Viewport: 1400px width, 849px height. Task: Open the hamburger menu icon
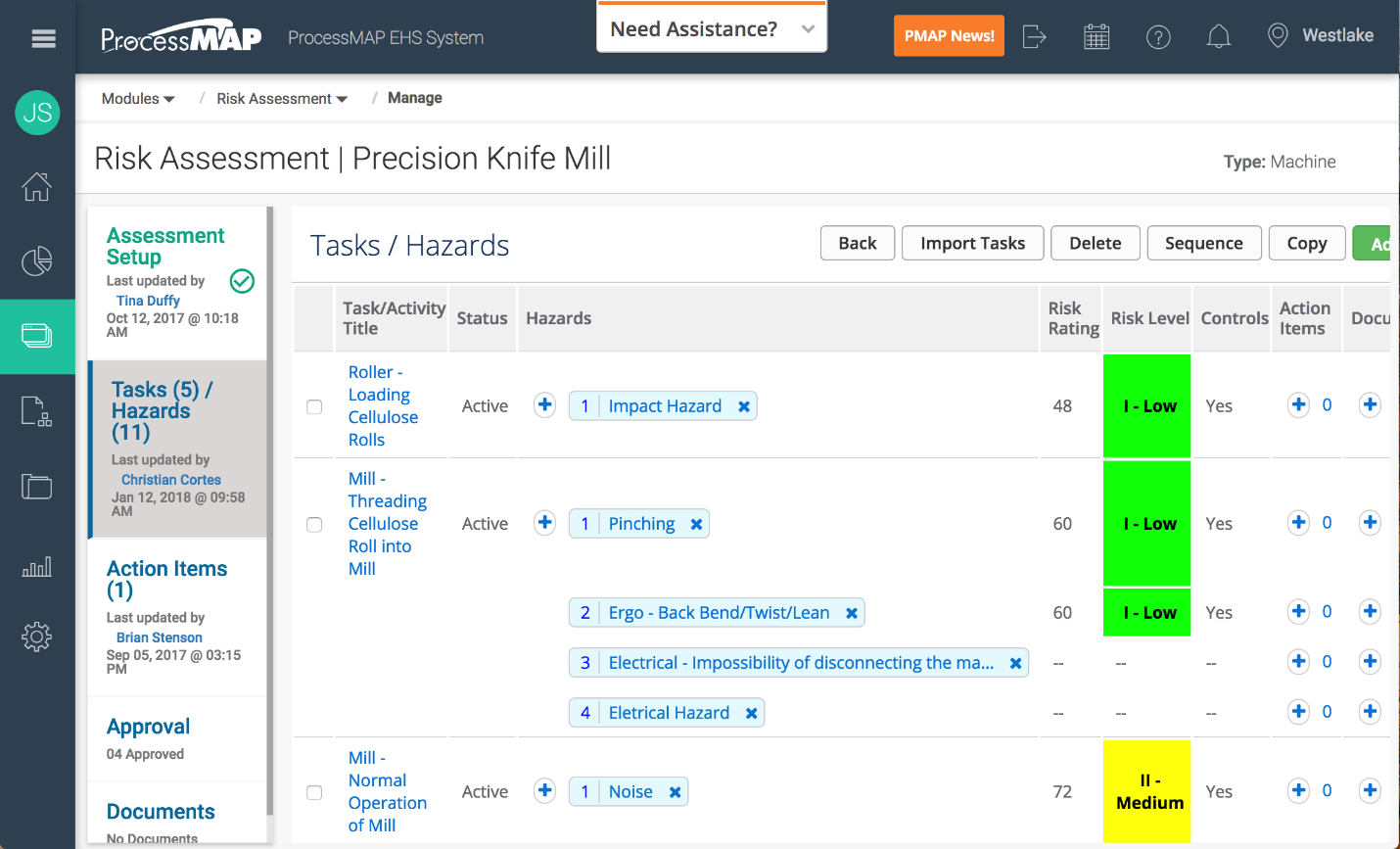[x=43, y=38]
